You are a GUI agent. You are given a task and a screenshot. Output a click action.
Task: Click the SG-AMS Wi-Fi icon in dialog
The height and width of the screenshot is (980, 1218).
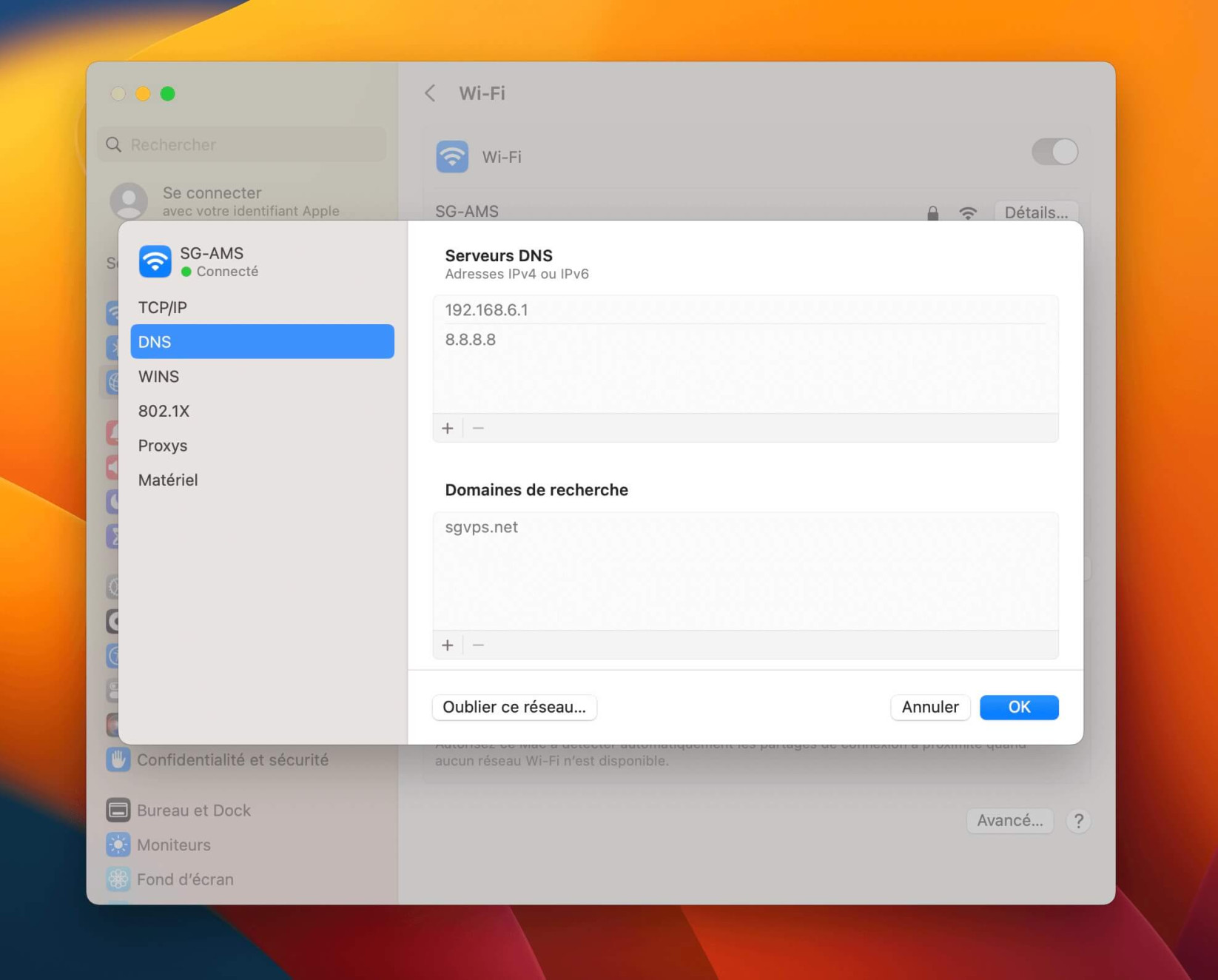point(155,261)
